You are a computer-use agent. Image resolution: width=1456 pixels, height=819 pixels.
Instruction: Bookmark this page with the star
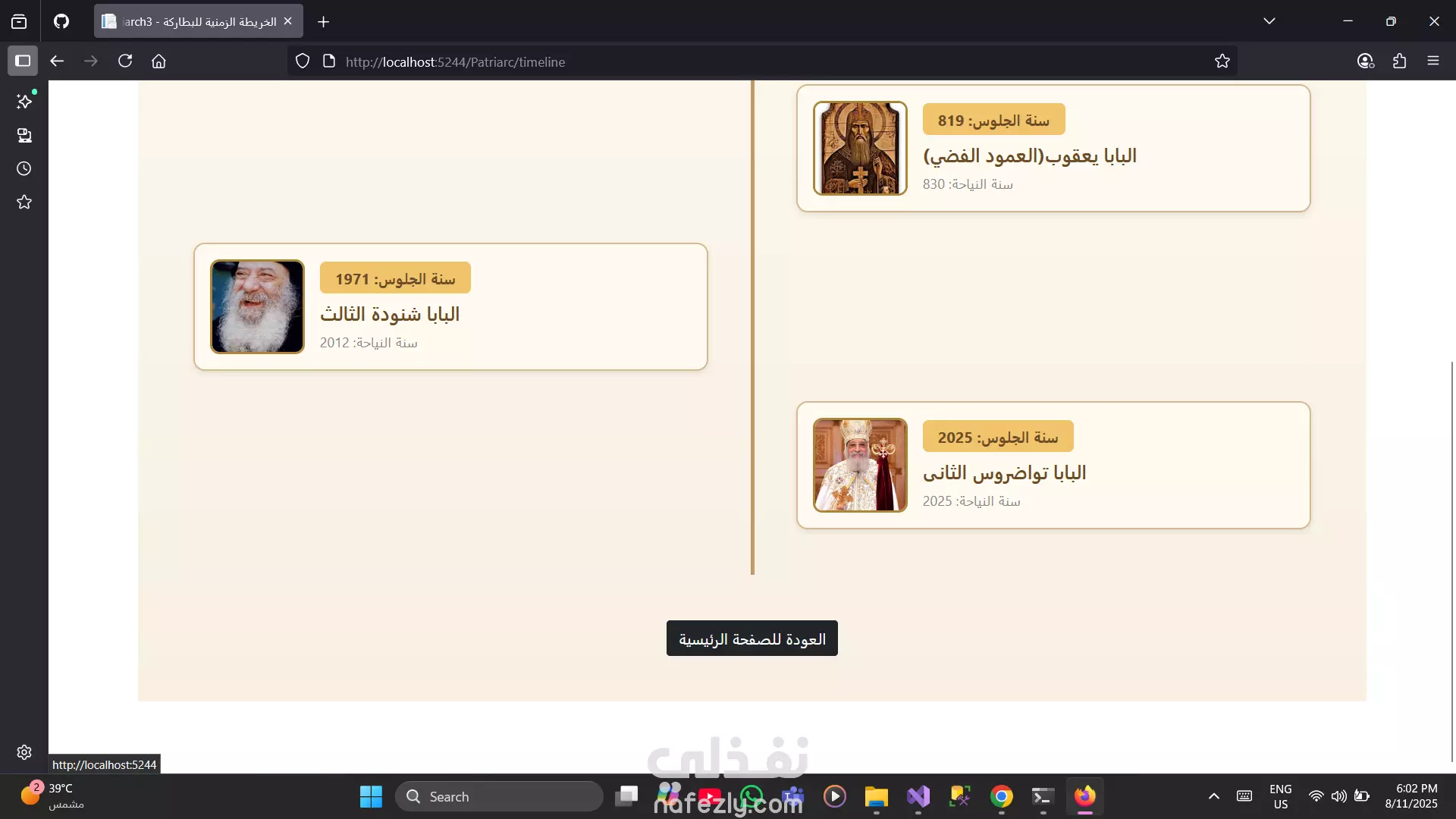(x=1222, y=61)
